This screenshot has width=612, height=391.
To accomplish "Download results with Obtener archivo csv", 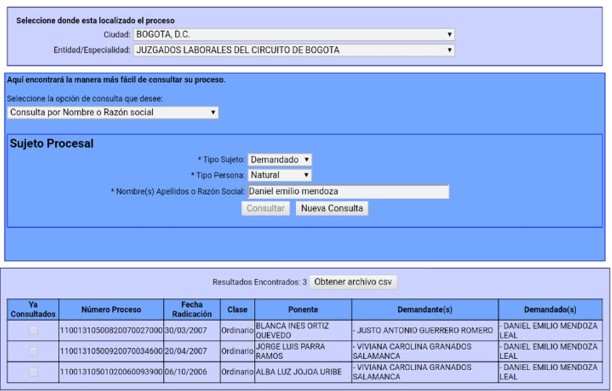I will point(353,282).
